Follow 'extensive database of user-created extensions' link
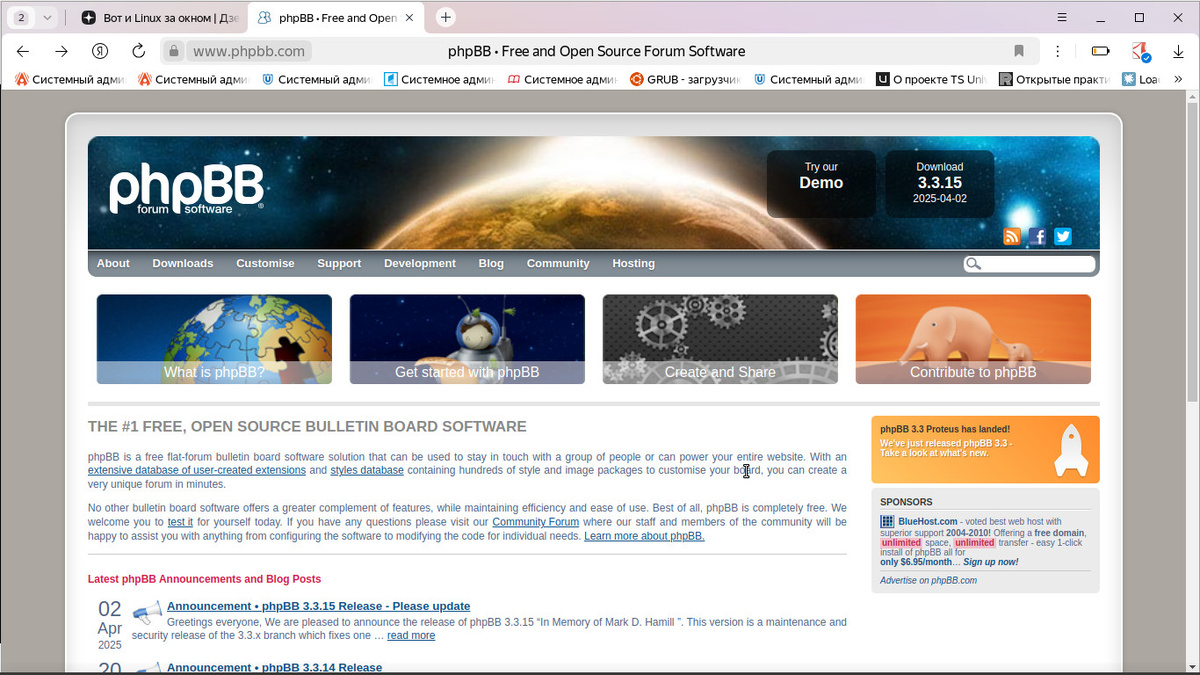The width and height of the screenshot is (1200, 675). (x=197, y=470)
